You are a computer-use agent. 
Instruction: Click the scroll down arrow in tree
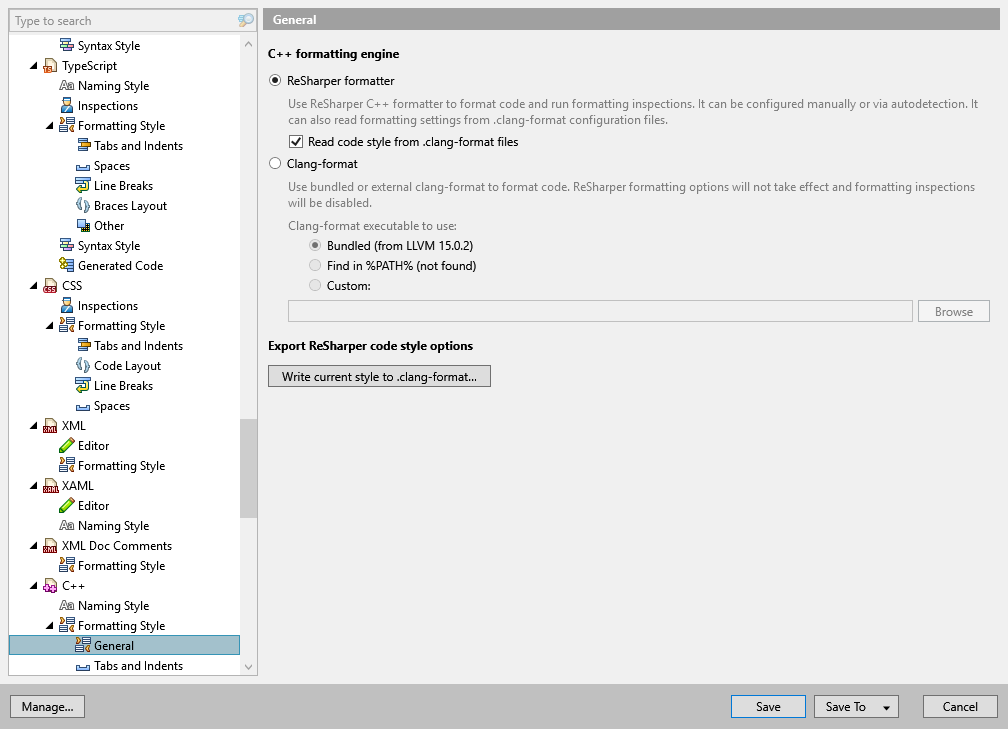(248, 667)
